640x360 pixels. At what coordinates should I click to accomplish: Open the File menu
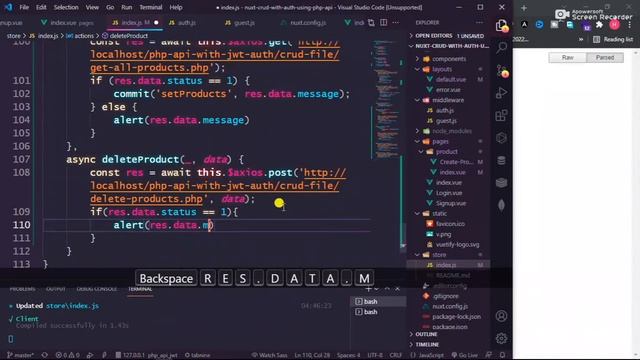pos(24,7)
